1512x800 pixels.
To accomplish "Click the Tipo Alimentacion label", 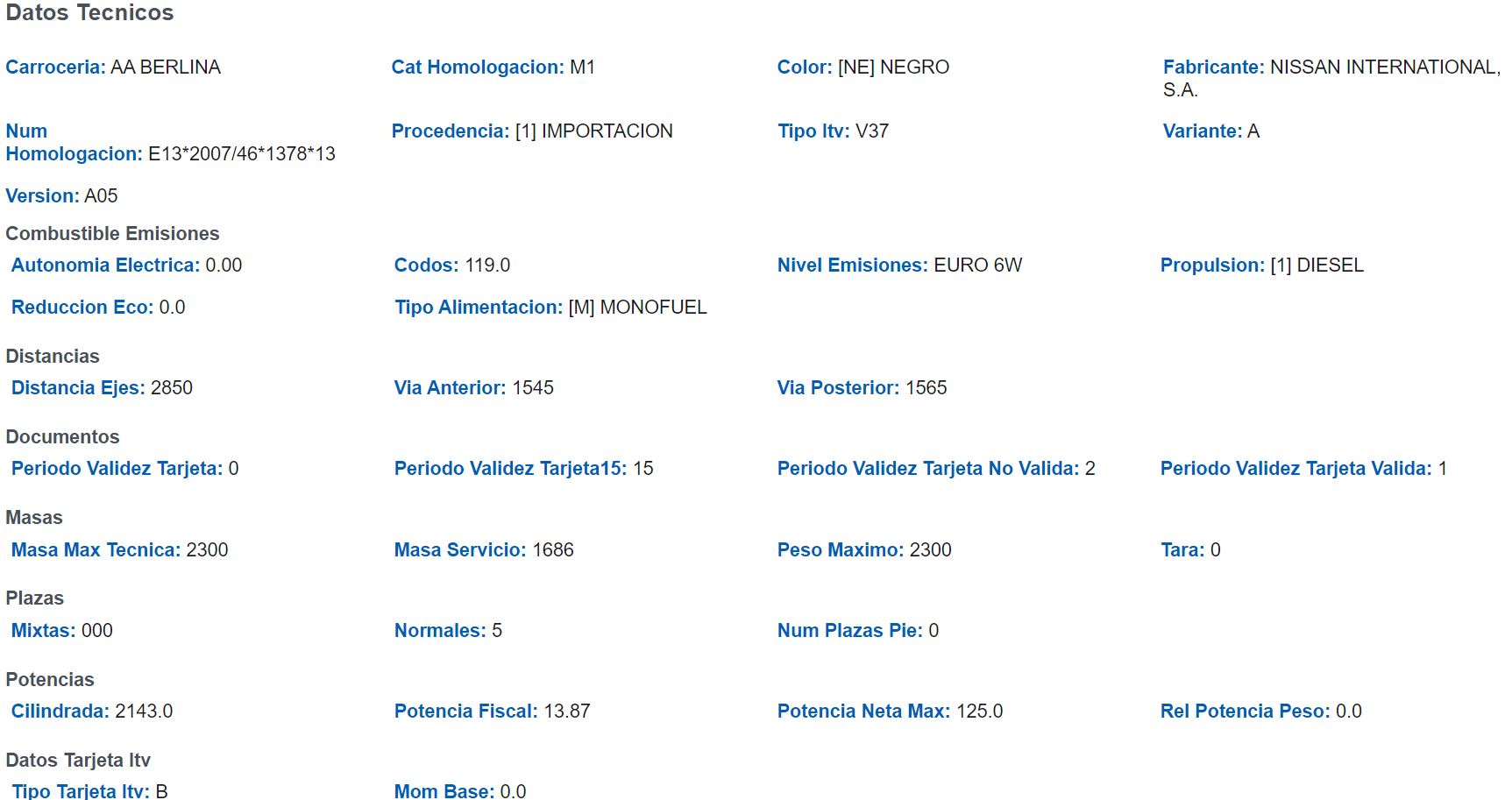I will click(479, 308).
